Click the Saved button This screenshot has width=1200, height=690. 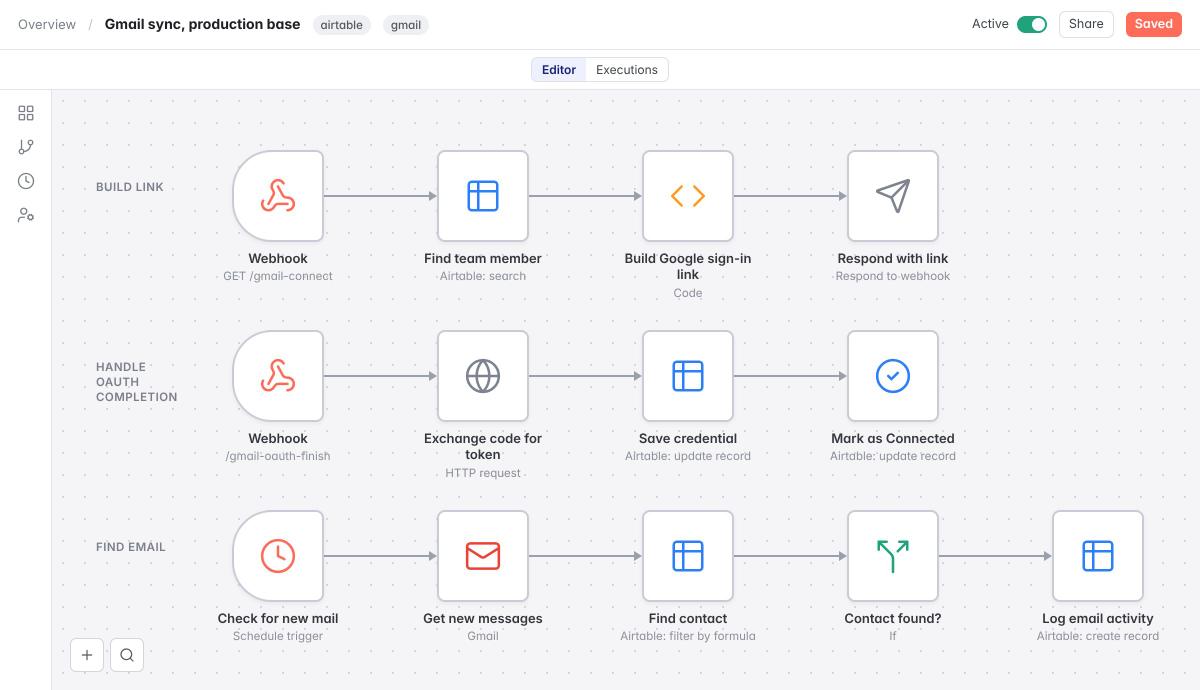click(x=1153, y=24)
